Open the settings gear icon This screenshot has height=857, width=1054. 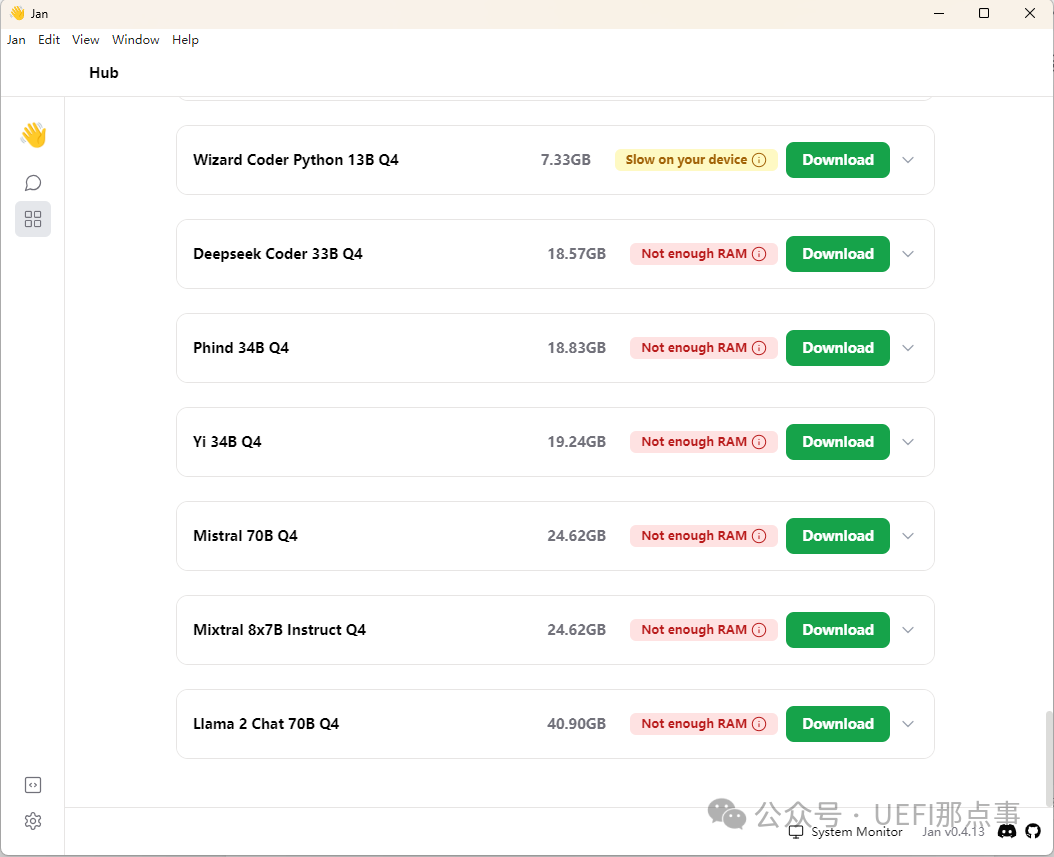(33, 821)
